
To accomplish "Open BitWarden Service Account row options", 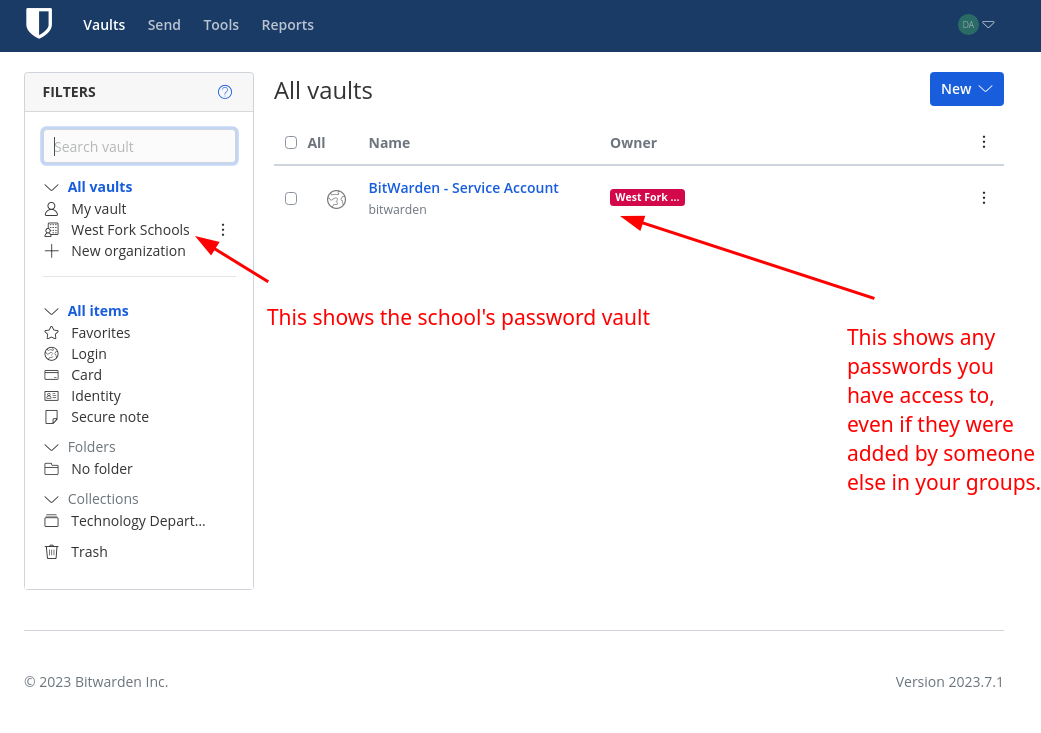I will click(983, 198).
